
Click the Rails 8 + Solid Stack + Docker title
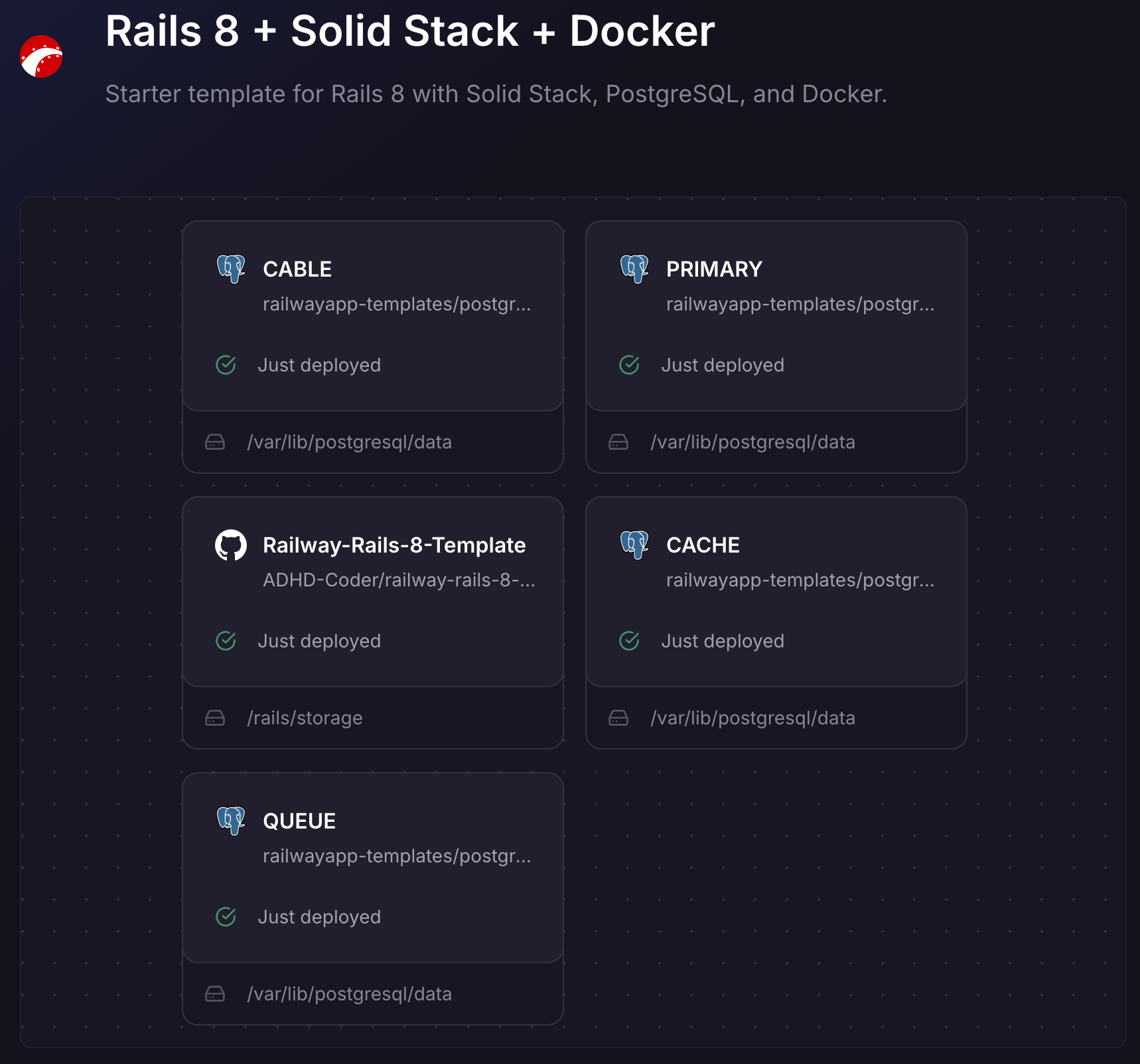409,31
